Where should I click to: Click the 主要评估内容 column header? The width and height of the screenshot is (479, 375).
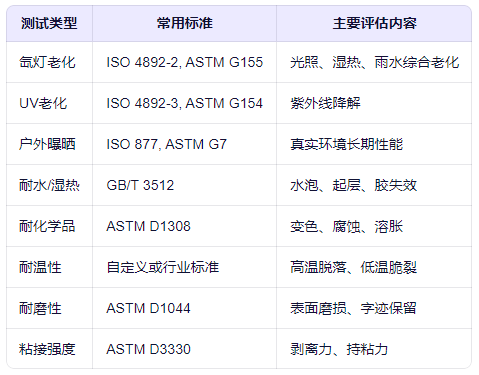[374, 24]
